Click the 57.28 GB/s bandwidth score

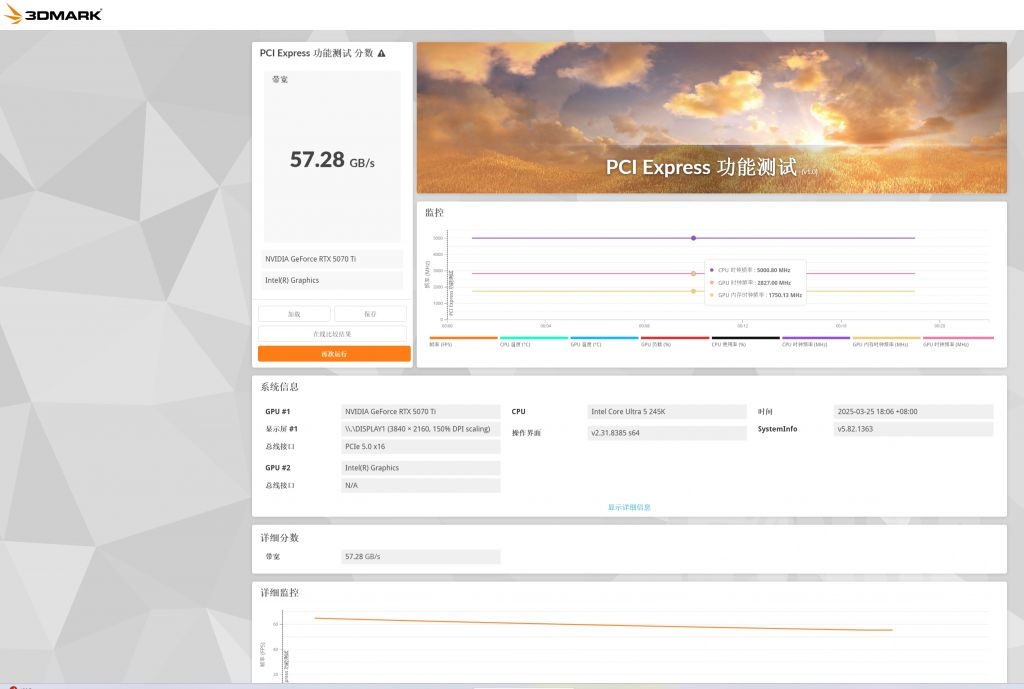pos(331,158)
